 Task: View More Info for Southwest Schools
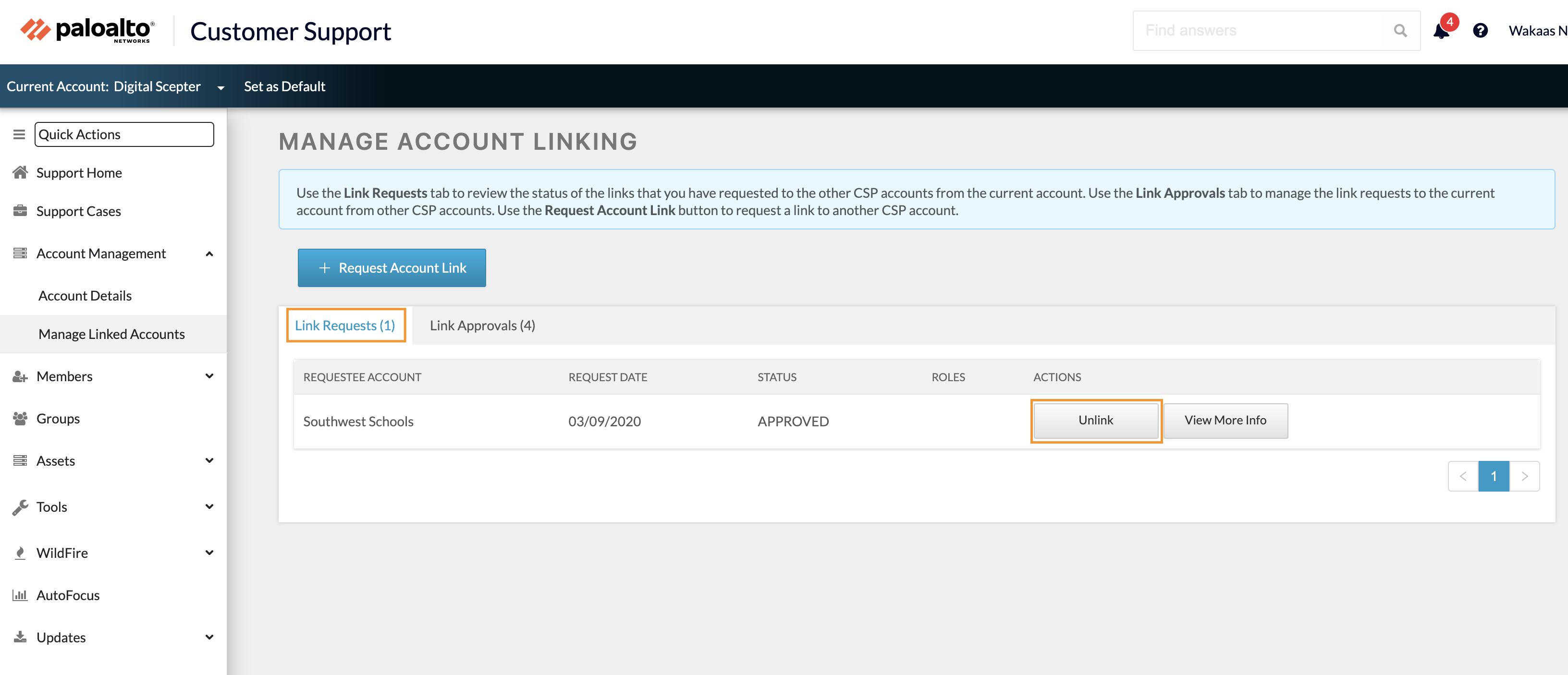click(1225, 420)
